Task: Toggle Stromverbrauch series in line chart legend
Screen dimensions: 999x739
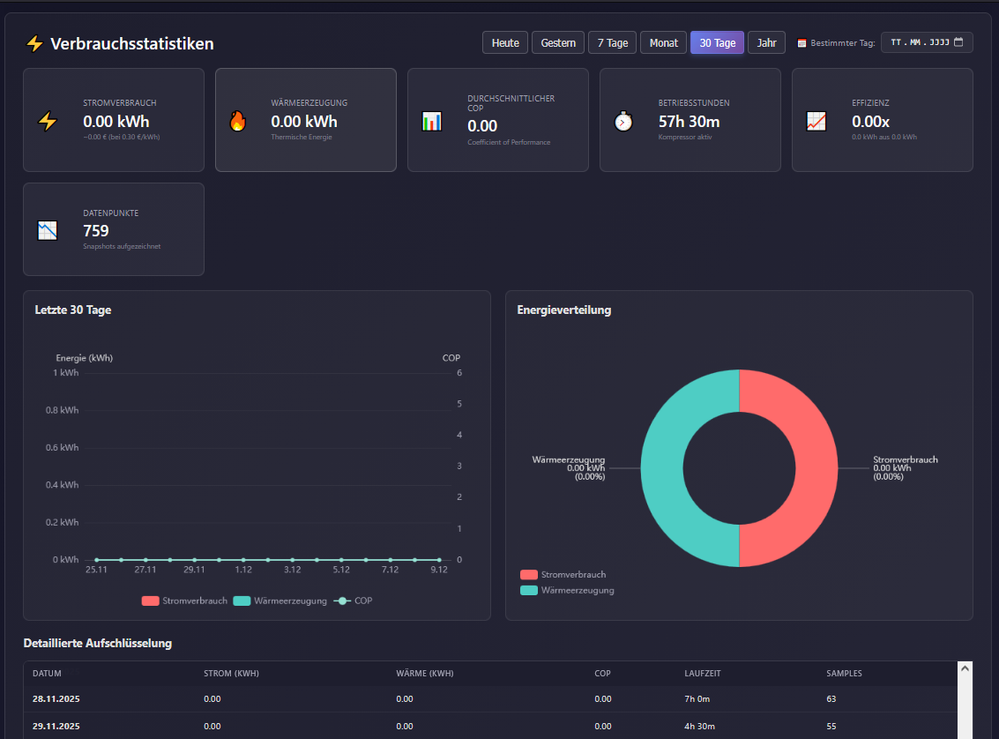Action: point(184,600)
